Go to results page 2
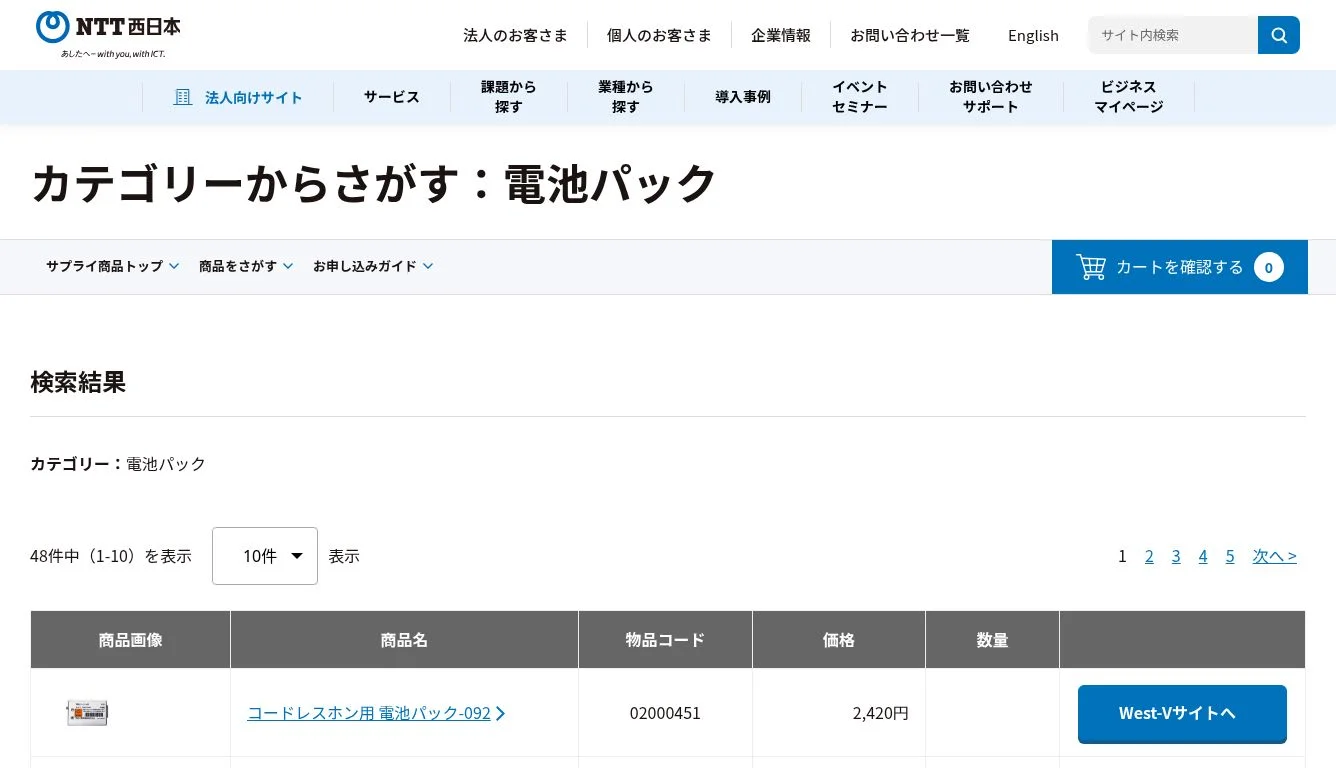 point(1149,556)
